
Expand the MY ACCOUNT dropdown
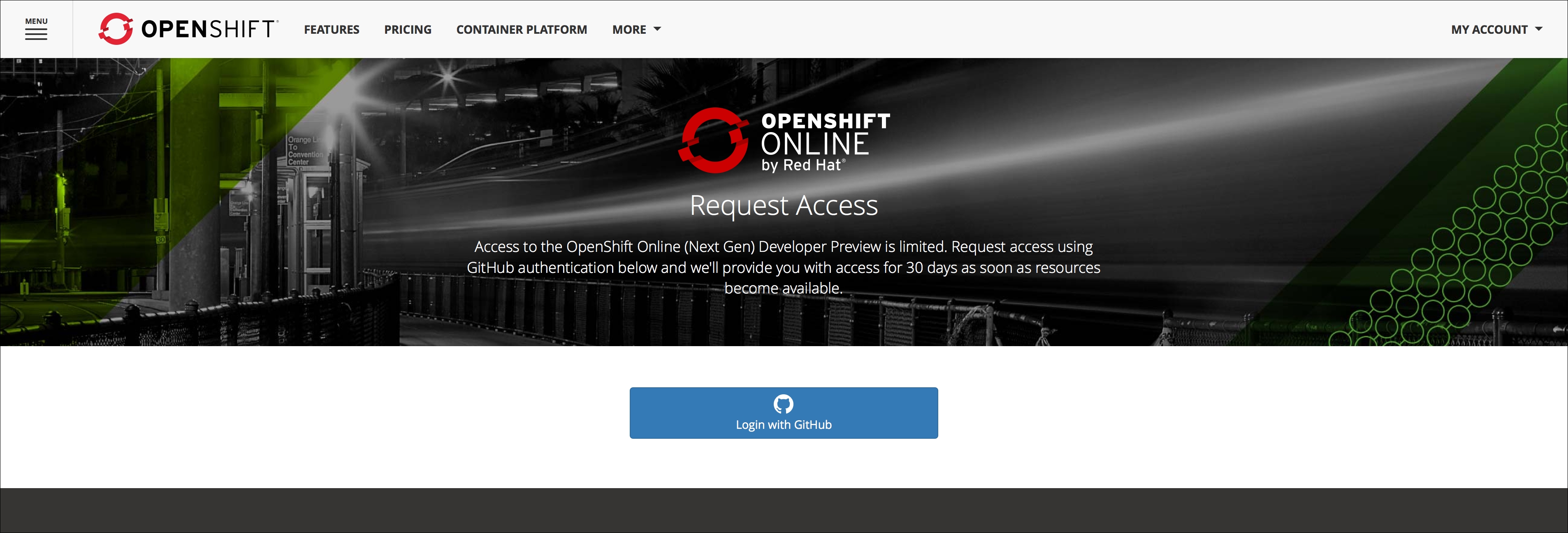tap(1496, 29)
